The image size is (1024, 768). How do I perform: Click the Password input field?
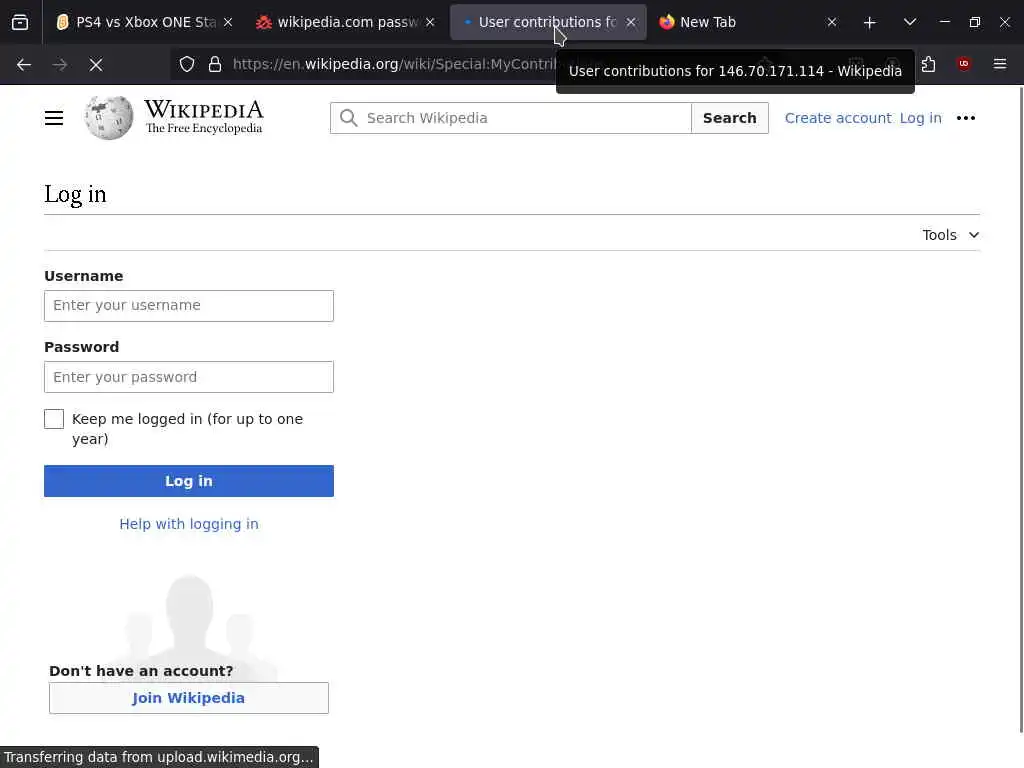coord(189,377)
